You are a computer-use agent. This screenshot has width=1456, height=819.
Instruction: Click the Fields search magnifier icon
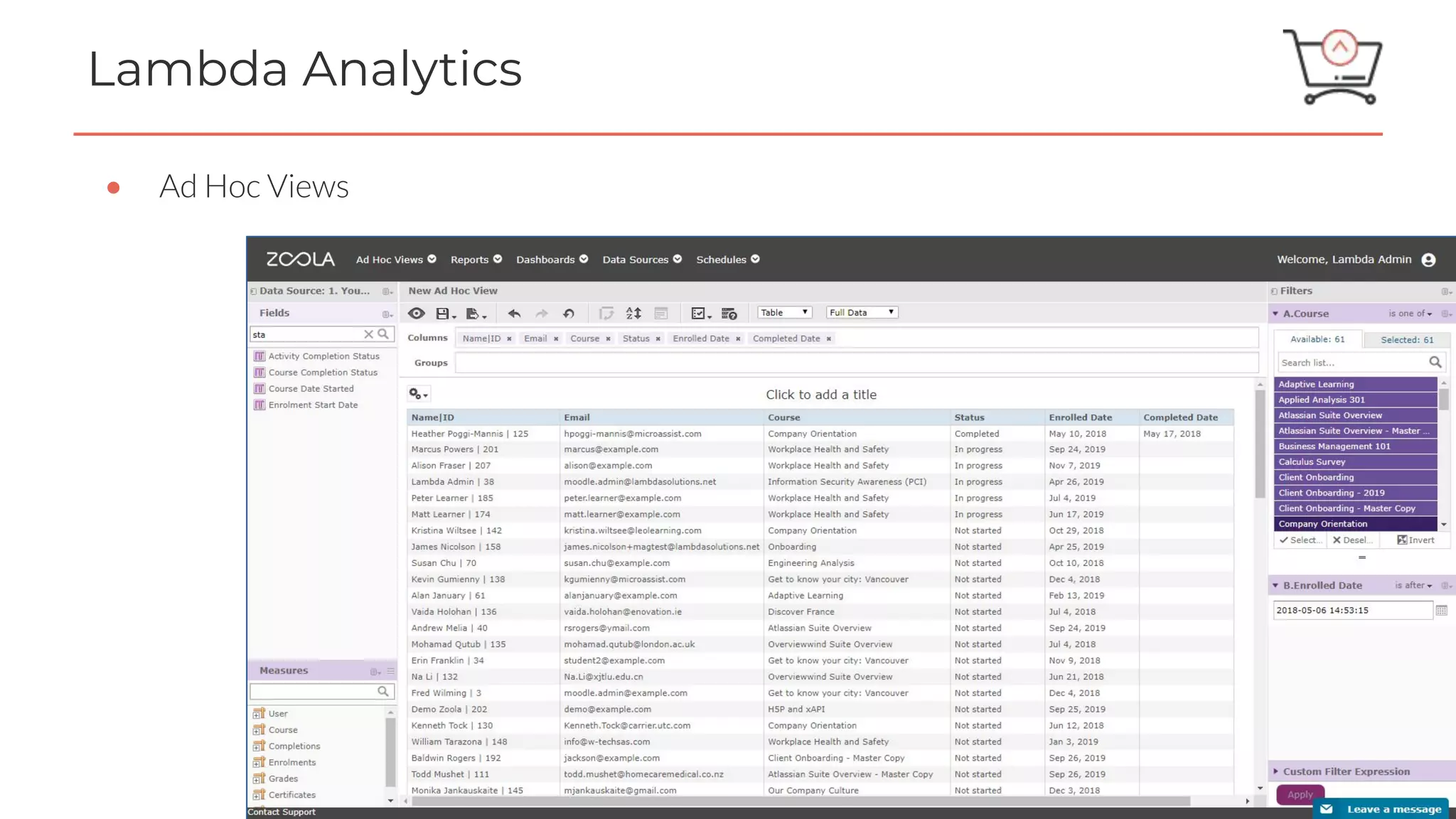coord(383,334)
